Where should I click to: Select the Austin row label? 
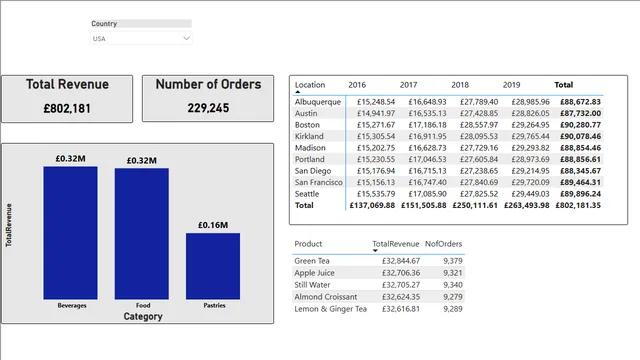[306, 113]
